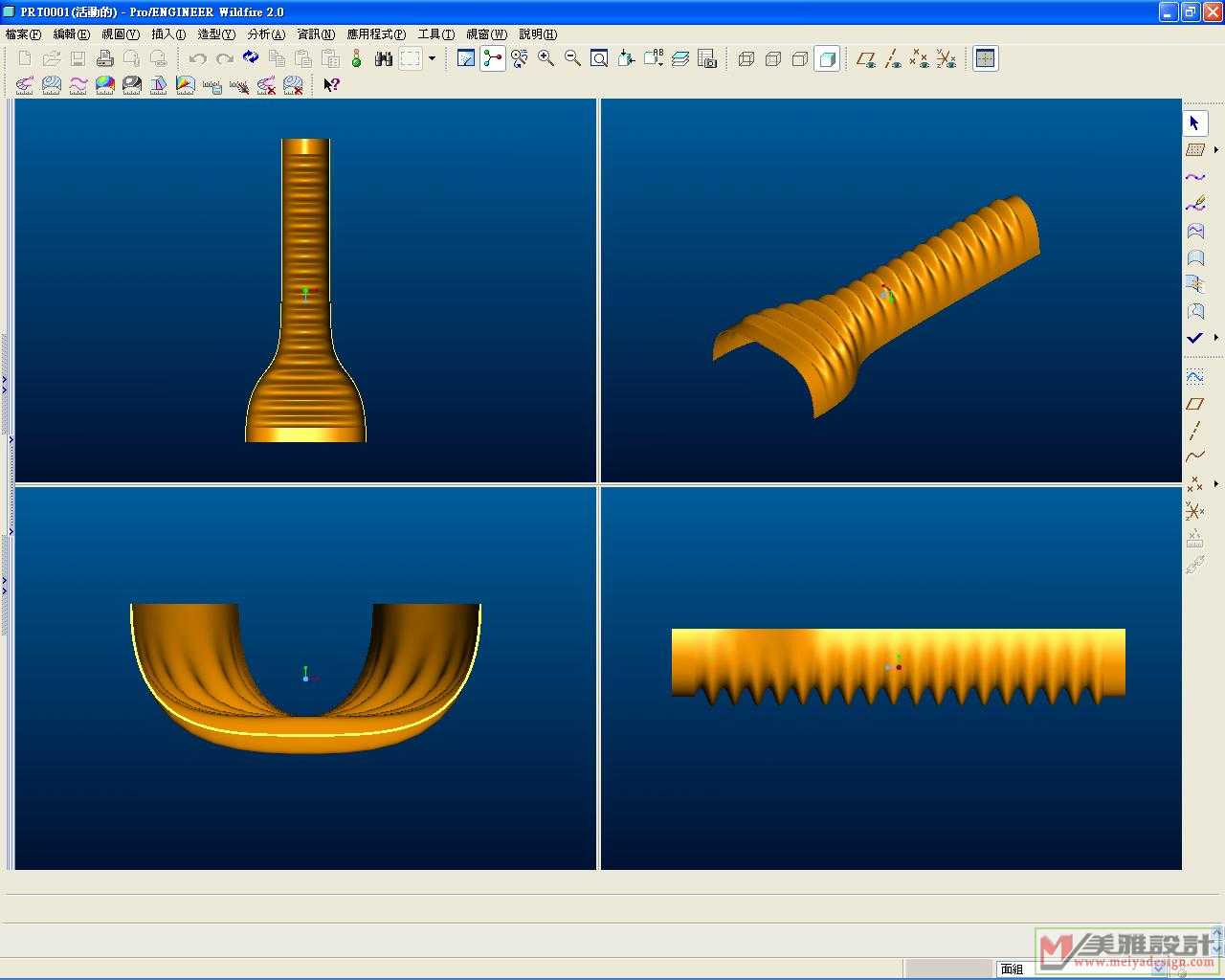Toggle datum axes display

pos(893,58)
